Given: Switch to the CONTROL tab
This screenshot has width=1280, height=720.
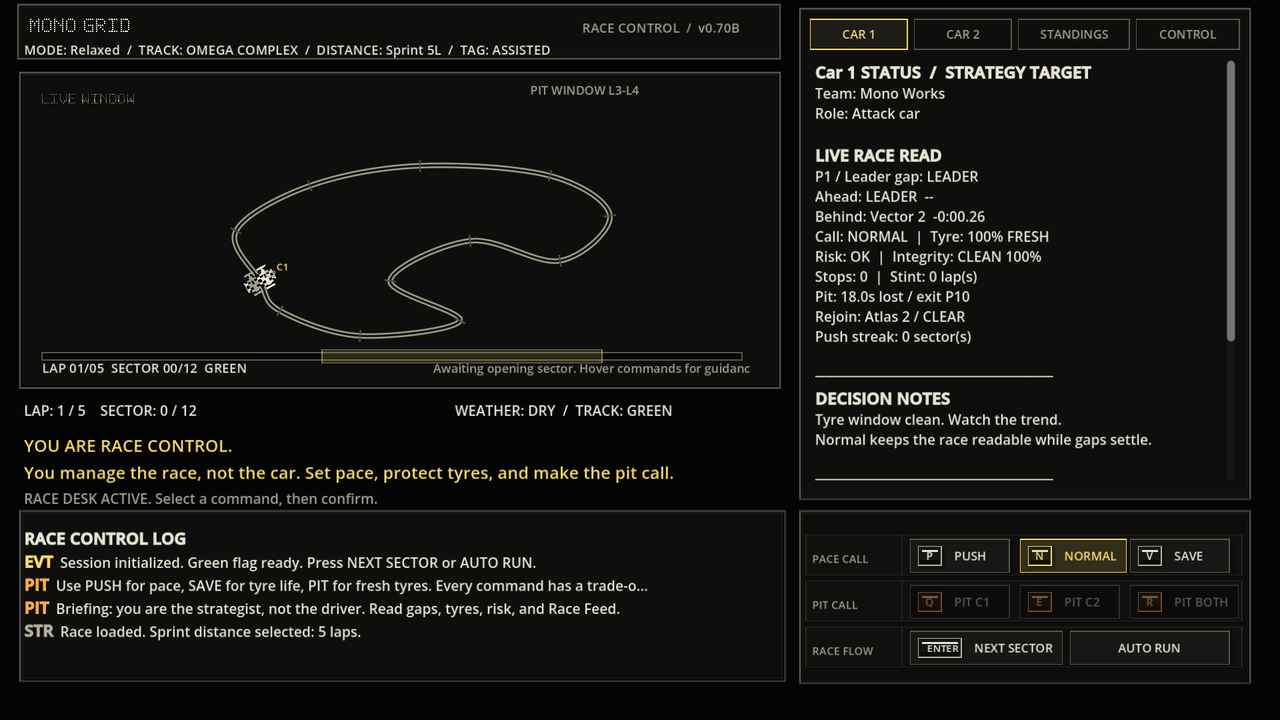Looking at the screenshot, I should pos(1187,34).
